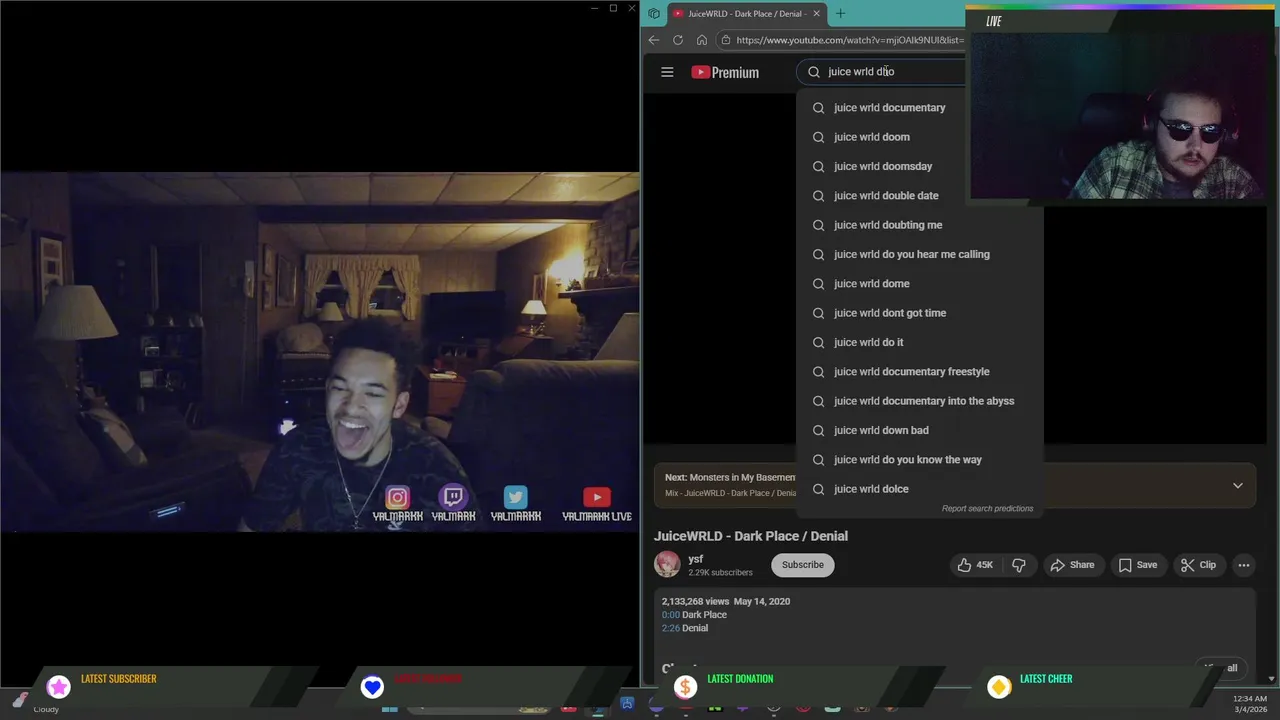Image resolution: width=1280 pixels, height=720 pixels.
Task: Close the JuiceWRLD Dark Place tab
Action: click(816, 13)
